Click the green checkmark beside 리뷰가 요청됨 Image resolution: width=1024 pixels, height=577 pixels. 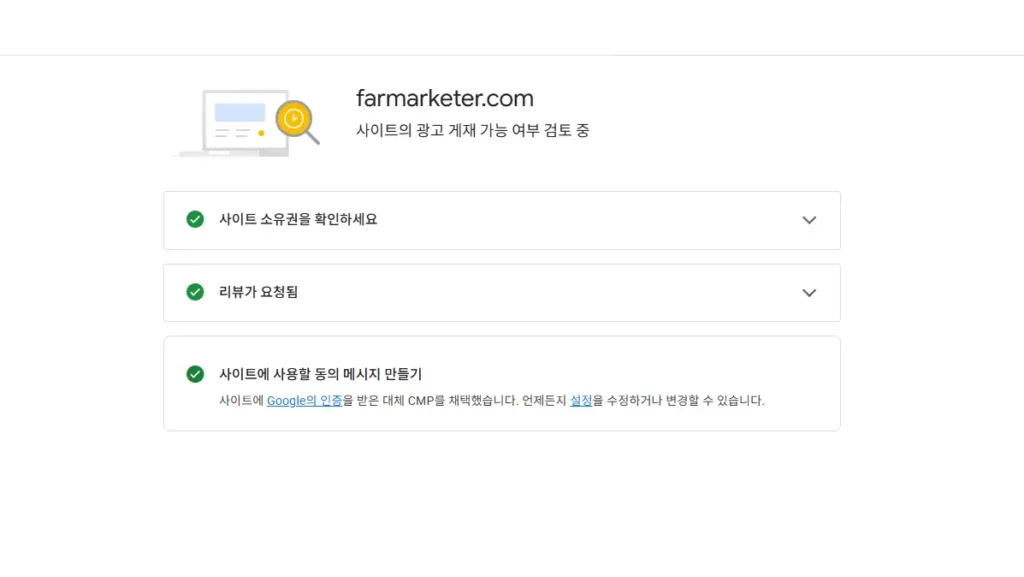[x=195, y=292]
